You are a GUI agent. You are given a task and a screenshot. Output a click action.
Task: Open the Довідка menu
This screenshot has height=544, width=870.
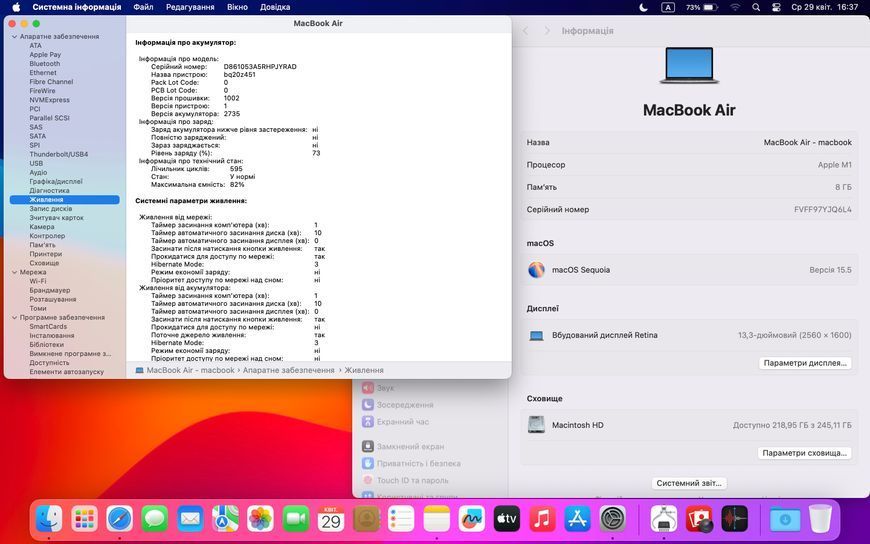pos(275,7)
